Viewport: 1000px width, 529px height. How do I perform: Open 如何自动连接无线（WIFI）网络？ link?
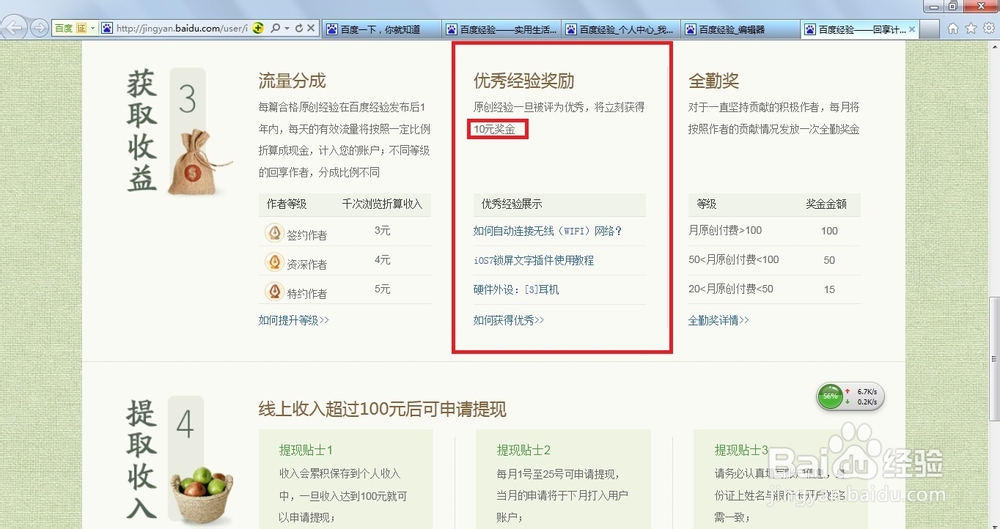click(547, 231)
